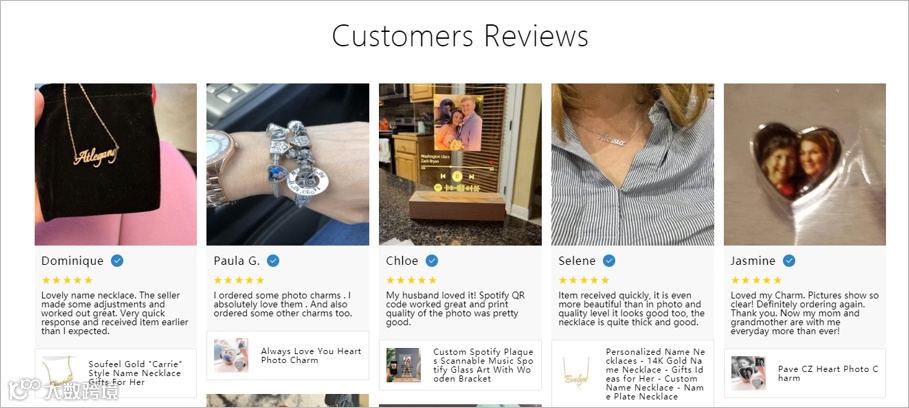The image size is (909, 408).
Task: Open the Personalized Name Necklaces 14K Gold link
Action: 656,374
